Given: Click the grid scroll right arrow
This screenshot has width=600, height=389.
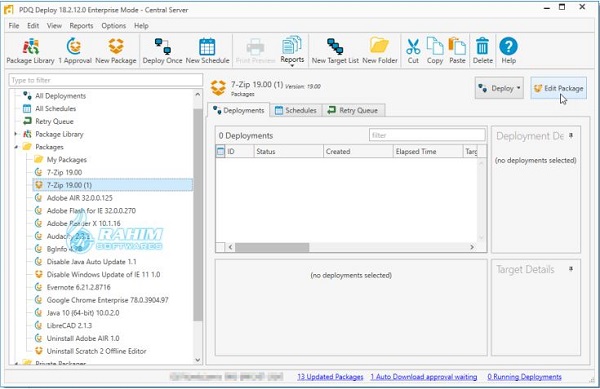Looking at the screenshot, I should pyautogui.click(x=472, y=247).
